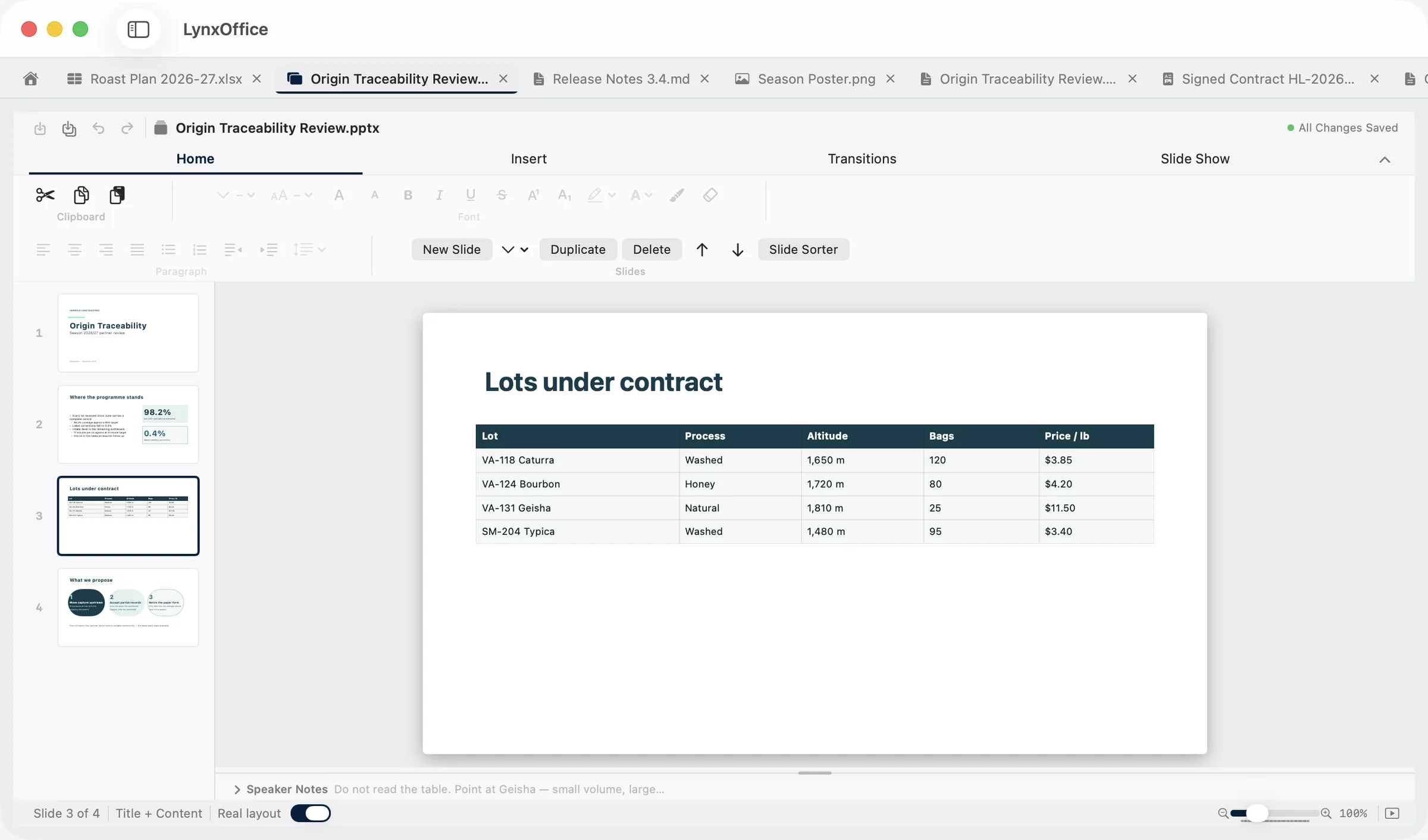Collapse the ribbon with chevron

(x=1385, y=159)
